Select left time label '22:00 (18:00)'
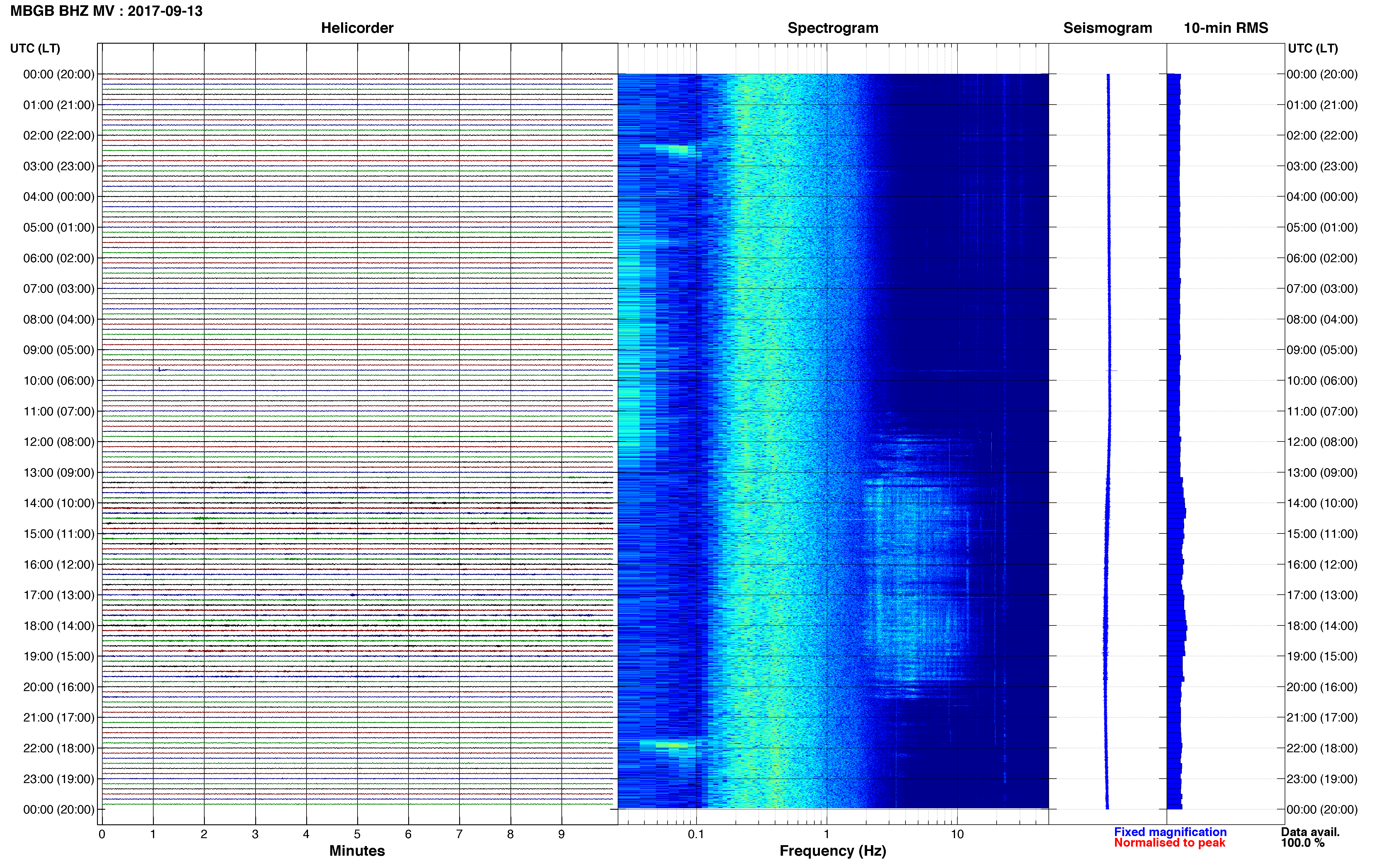The width and height of the screenshot is (1389, 868). point(59,748)
